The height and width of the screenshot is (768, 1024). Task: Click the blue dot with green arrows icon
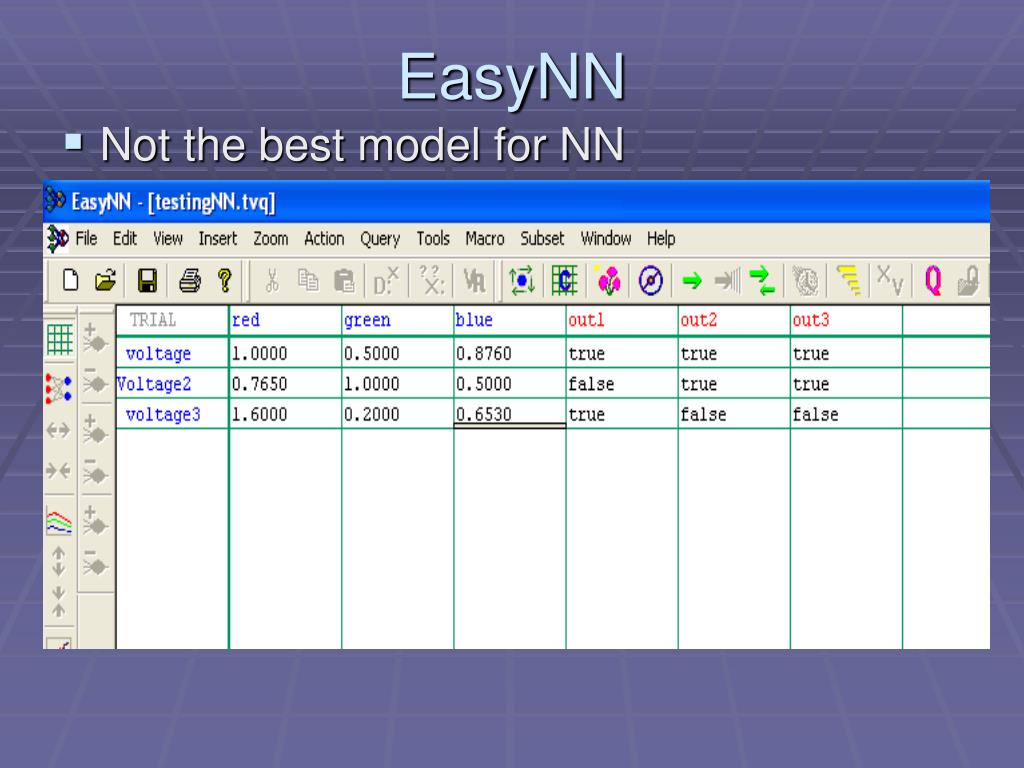(521, 281)
